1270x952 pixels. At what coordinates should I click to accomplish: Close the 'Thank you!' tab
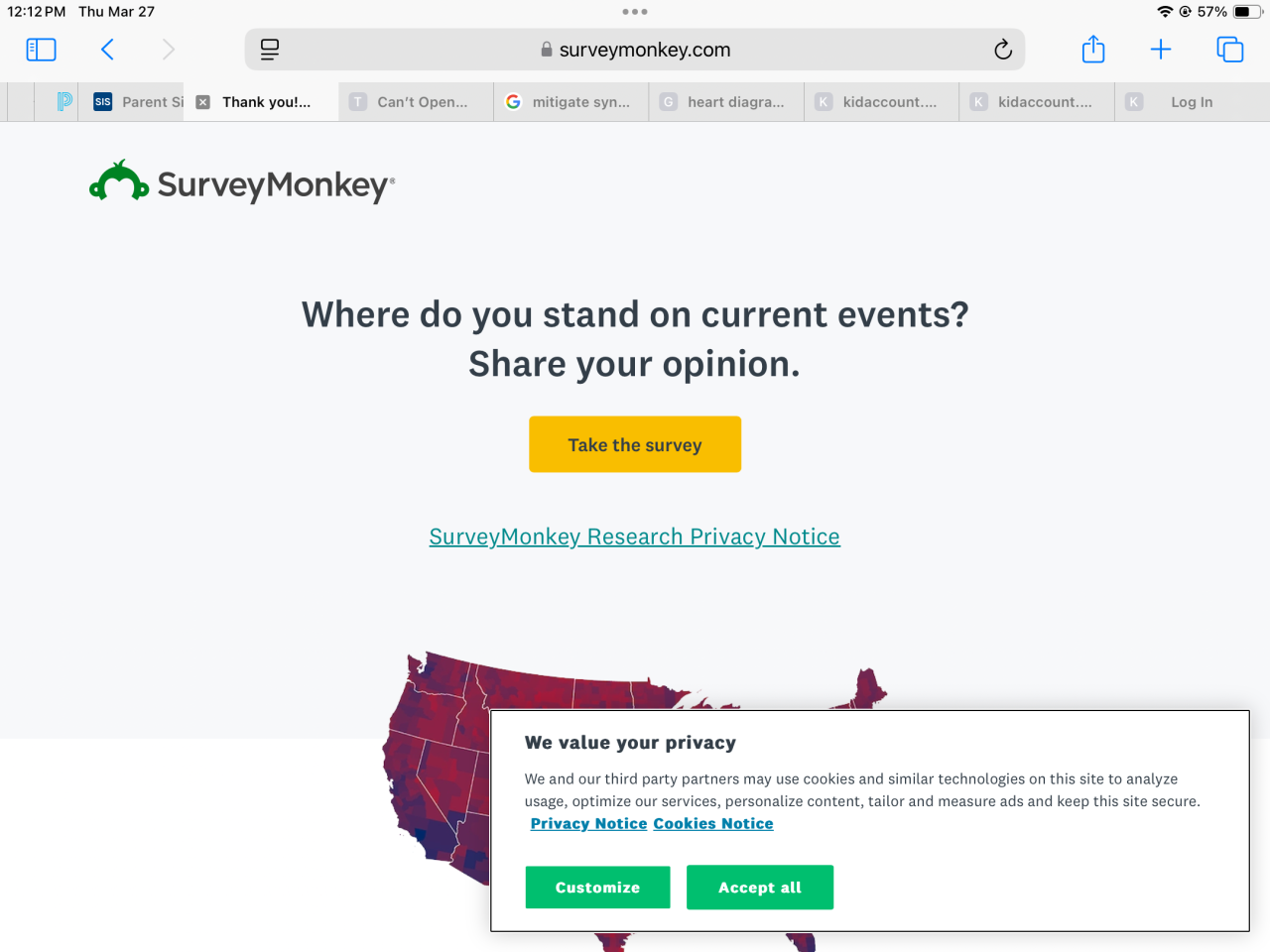click(x=203, y=102)
